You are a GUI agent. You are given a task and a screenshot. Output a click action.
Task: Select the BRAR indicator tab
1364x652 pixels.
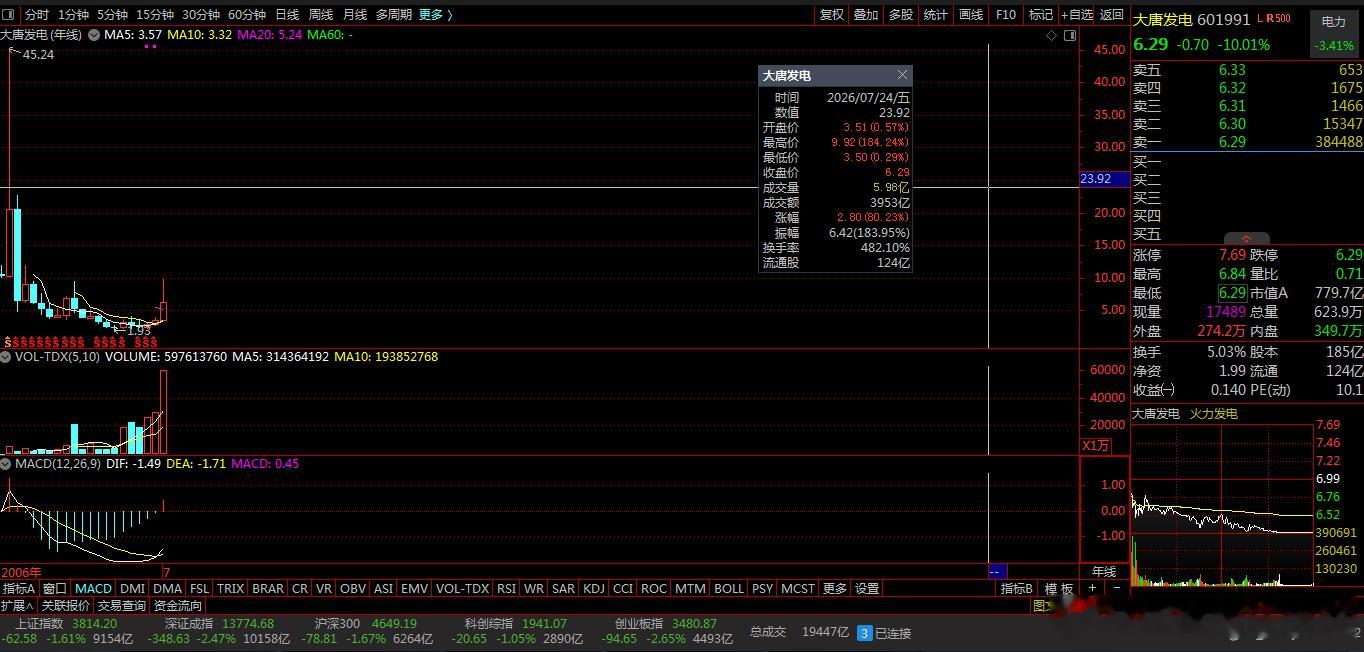pyautogui.click(x=268, y=589)
